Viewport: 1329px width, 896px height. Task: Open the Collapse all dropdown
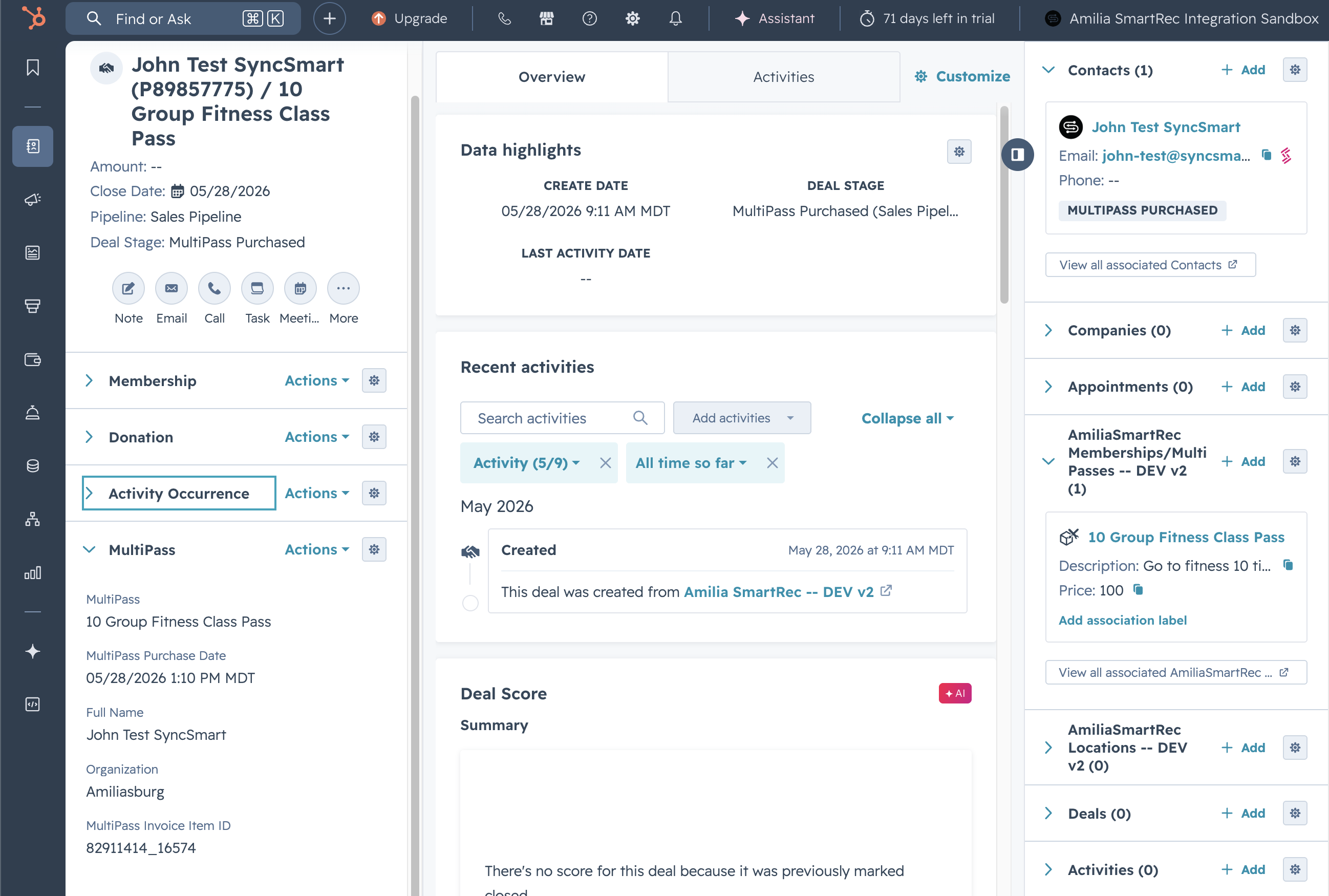(907, 418)
